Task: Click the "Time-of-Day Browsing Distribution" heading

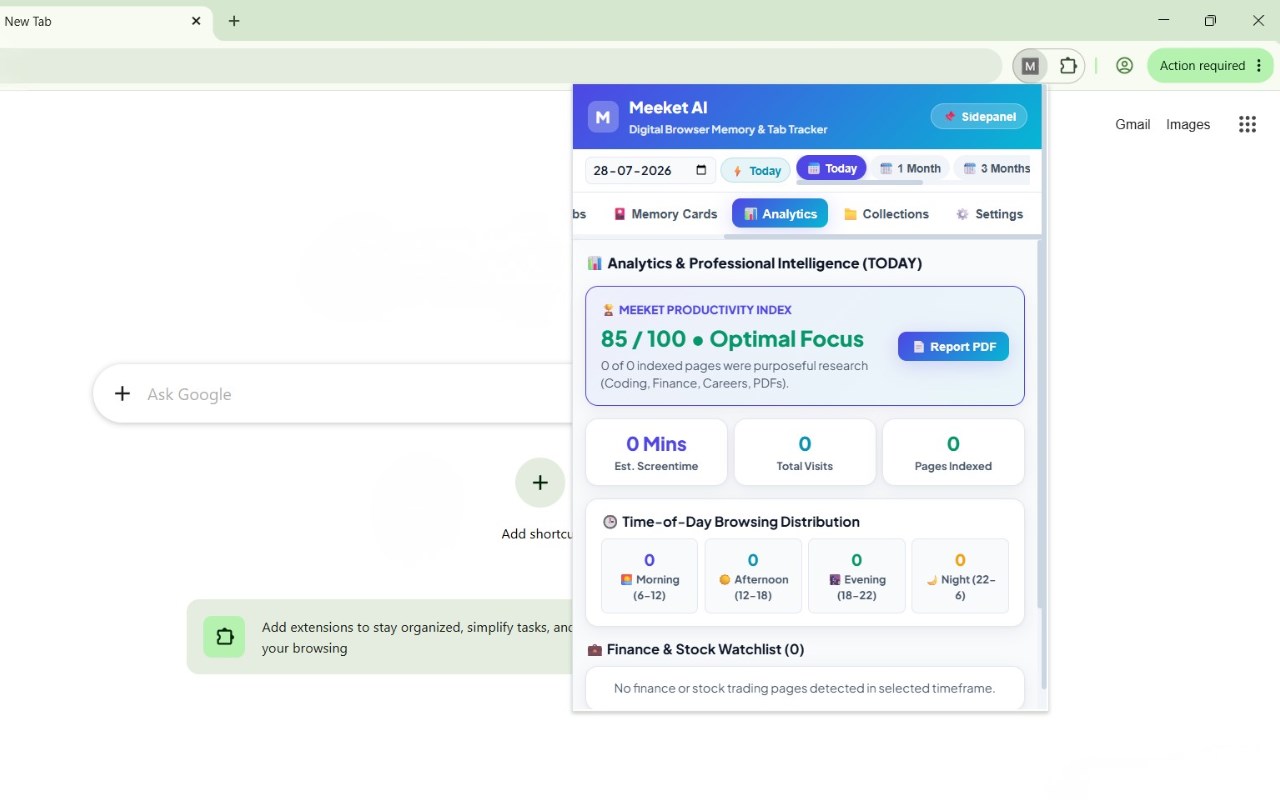Action: pos(741,522)
